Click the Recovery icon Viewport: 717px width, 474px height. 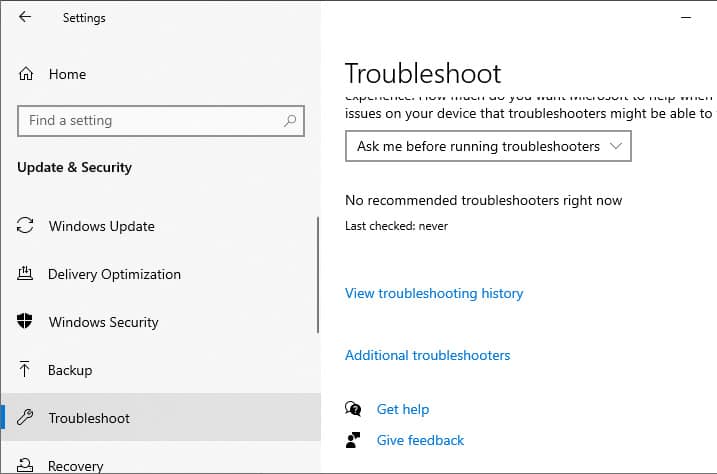[x=25, y=465]
